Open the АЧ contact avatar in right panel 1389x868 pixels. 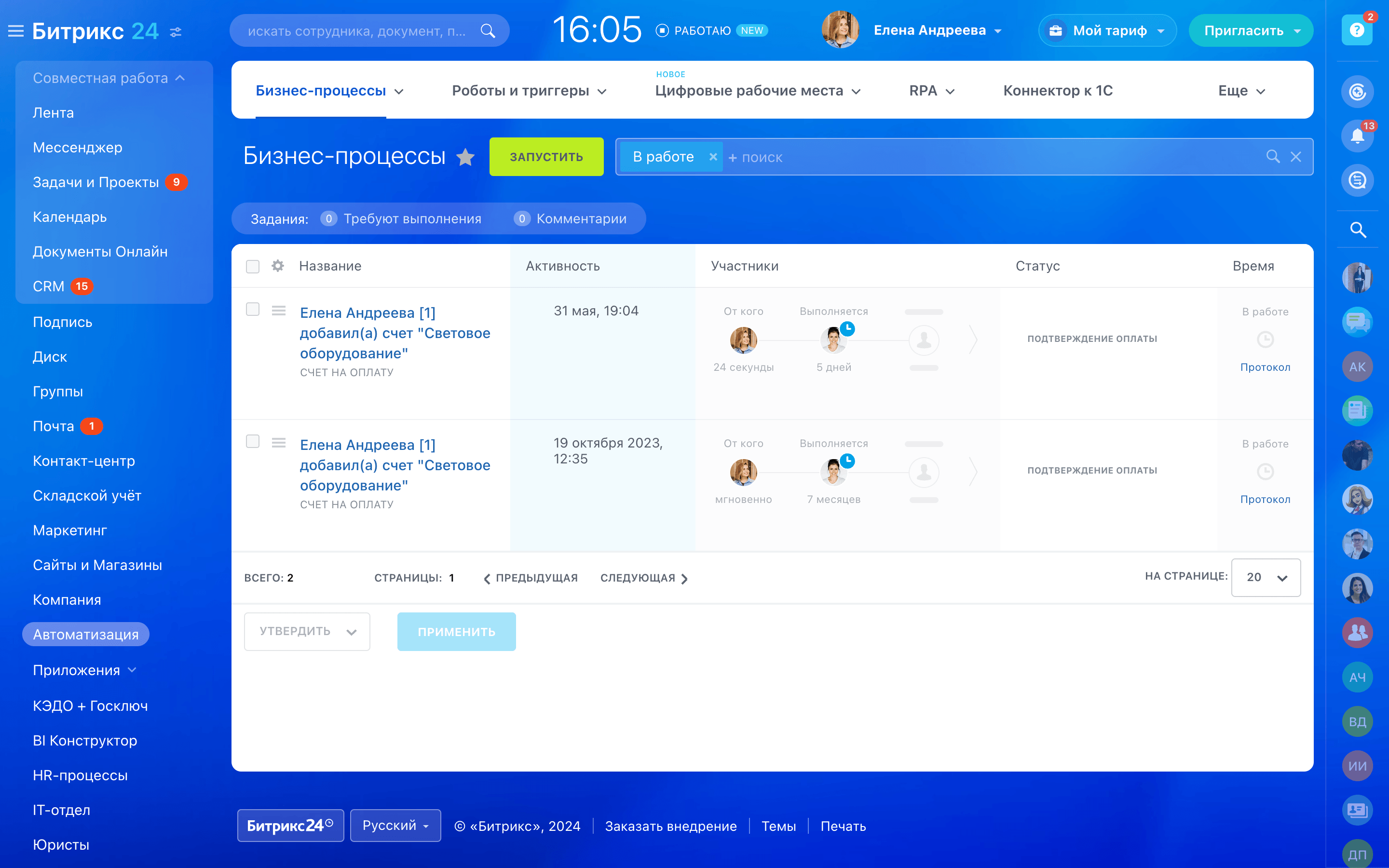click(x=1357, y=677)
